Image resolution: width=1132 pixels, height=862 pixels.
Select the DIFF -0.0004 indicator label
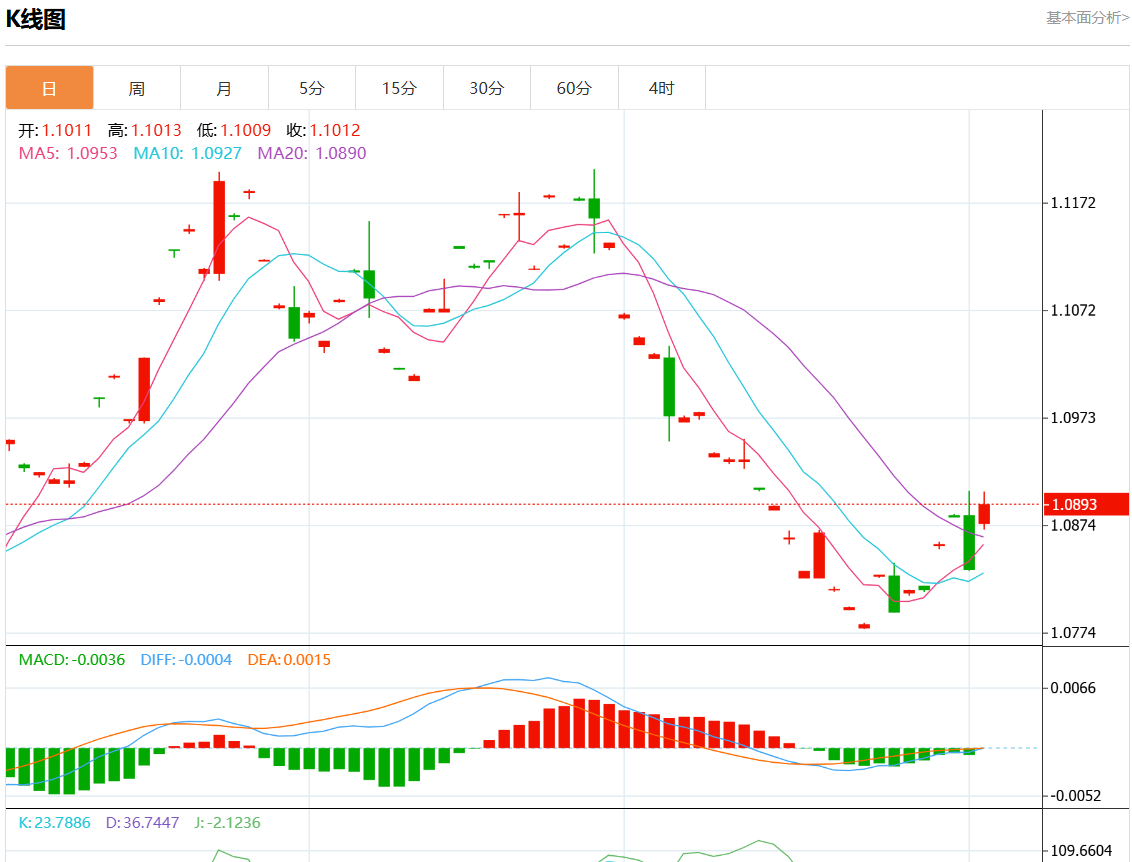(186, 660)
